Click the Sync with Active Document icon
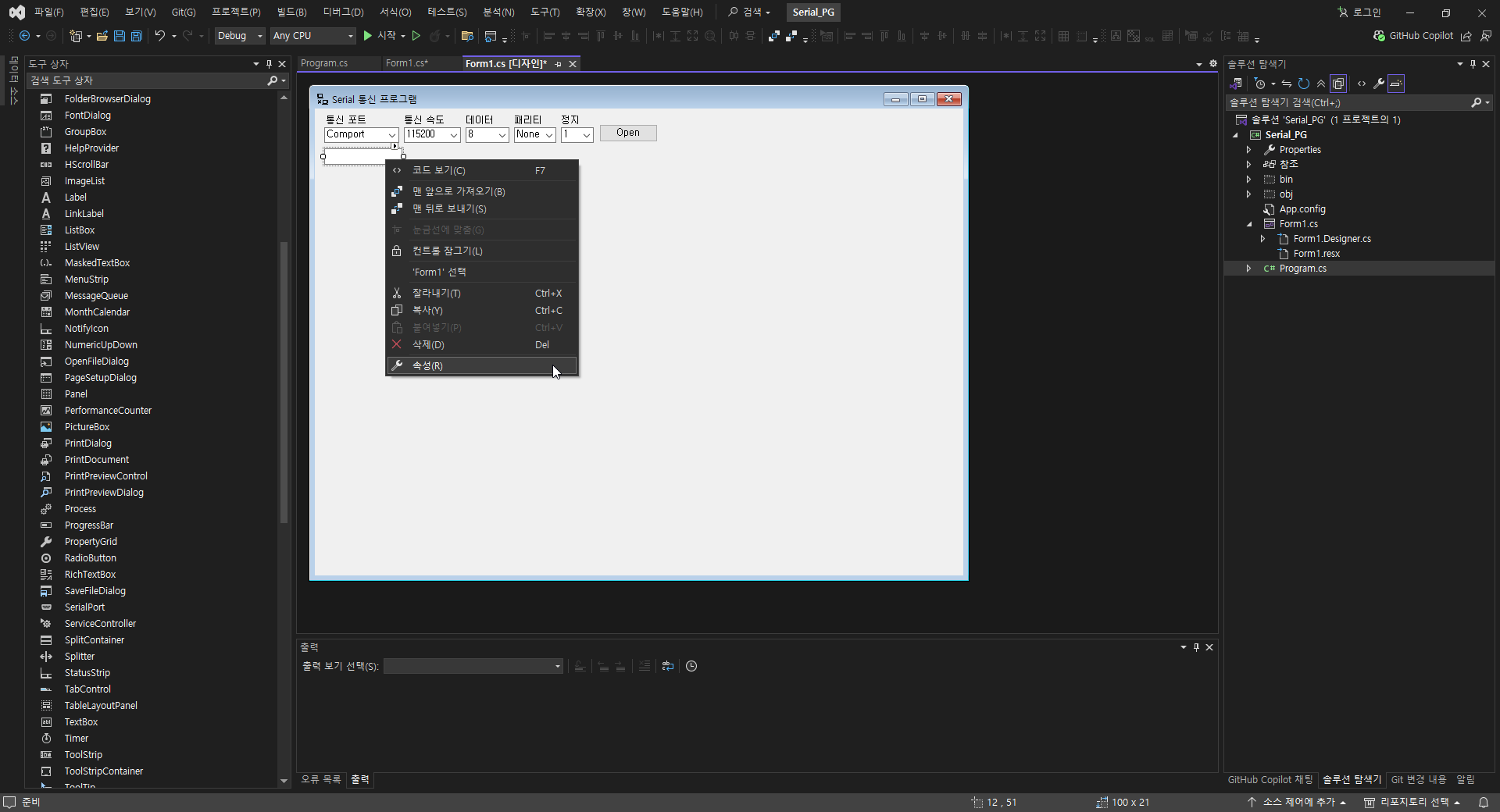Screen dimensions: 1500x812 (1287, 84)
